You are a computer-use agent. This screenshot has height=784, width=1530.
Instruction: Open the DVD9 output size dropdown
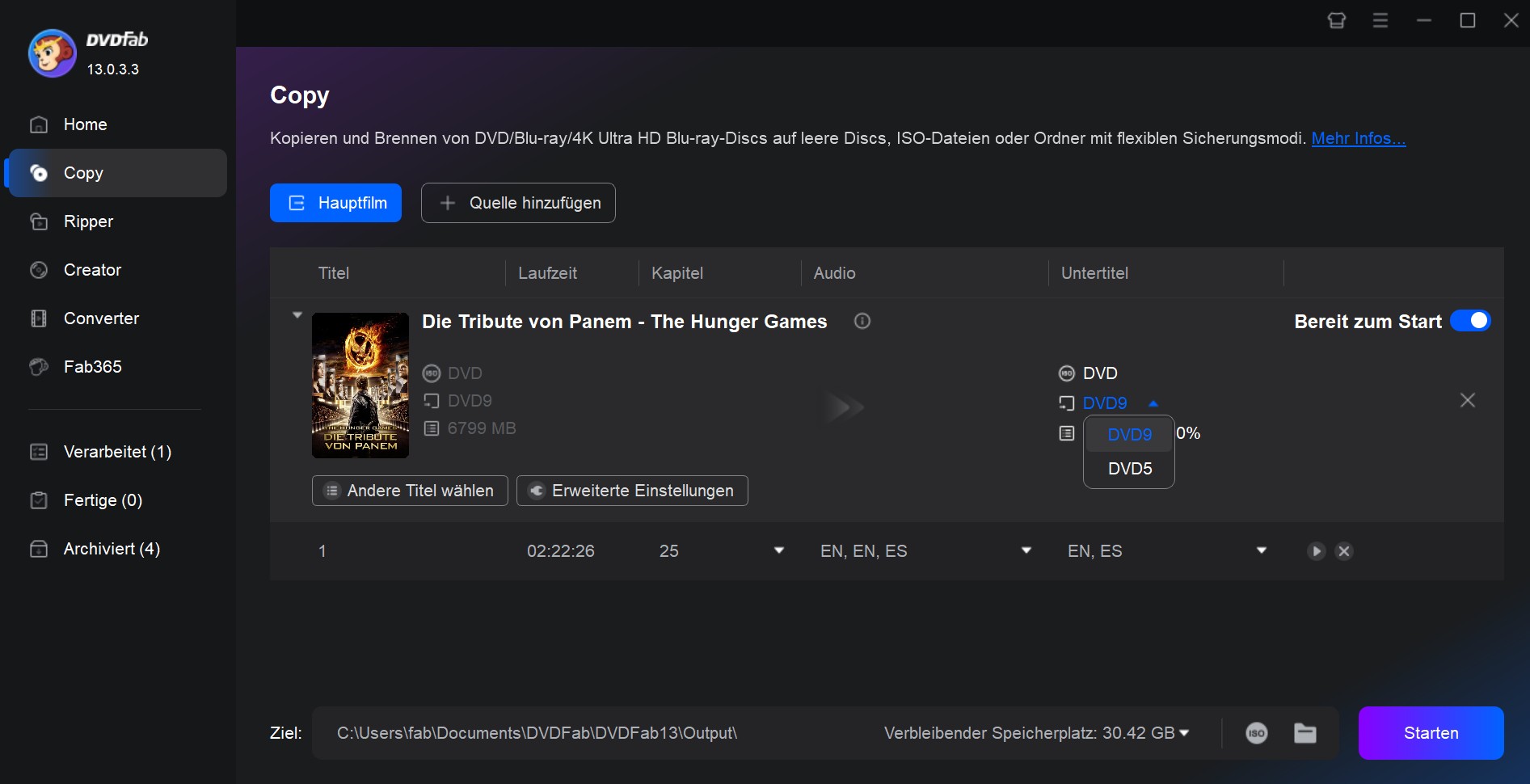(x=1119, y=403)
